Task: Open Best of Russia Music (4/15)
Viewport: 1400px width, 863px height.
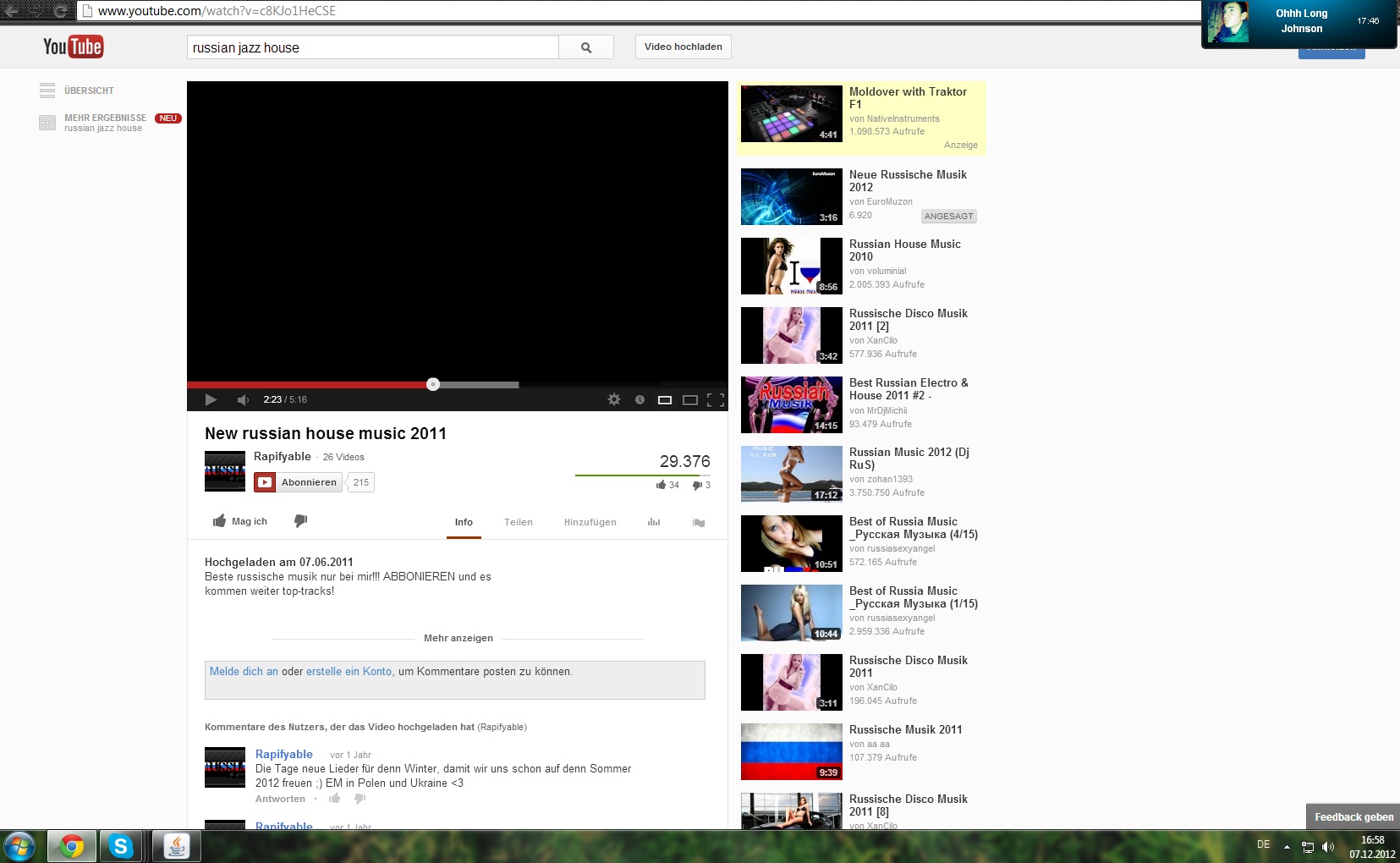Action: (914, 527)
